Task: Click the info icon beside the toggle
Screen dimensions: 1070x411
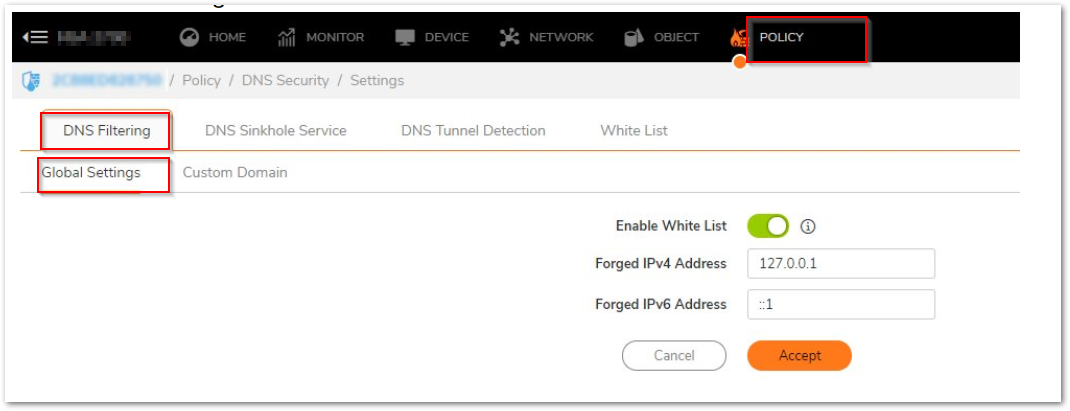Action: pos(808,226)
